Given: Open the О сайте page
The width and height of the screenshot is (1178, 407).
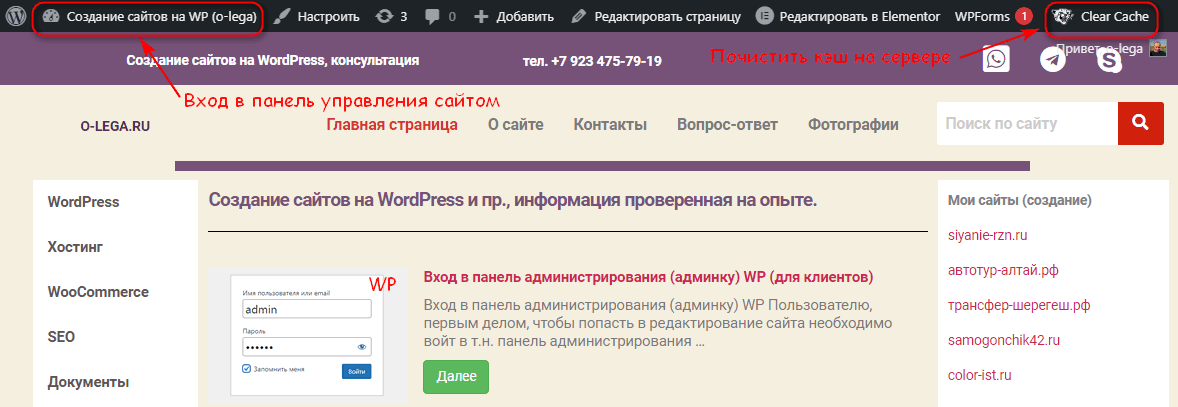Looking at the screenshot, I should coord(515,125).
